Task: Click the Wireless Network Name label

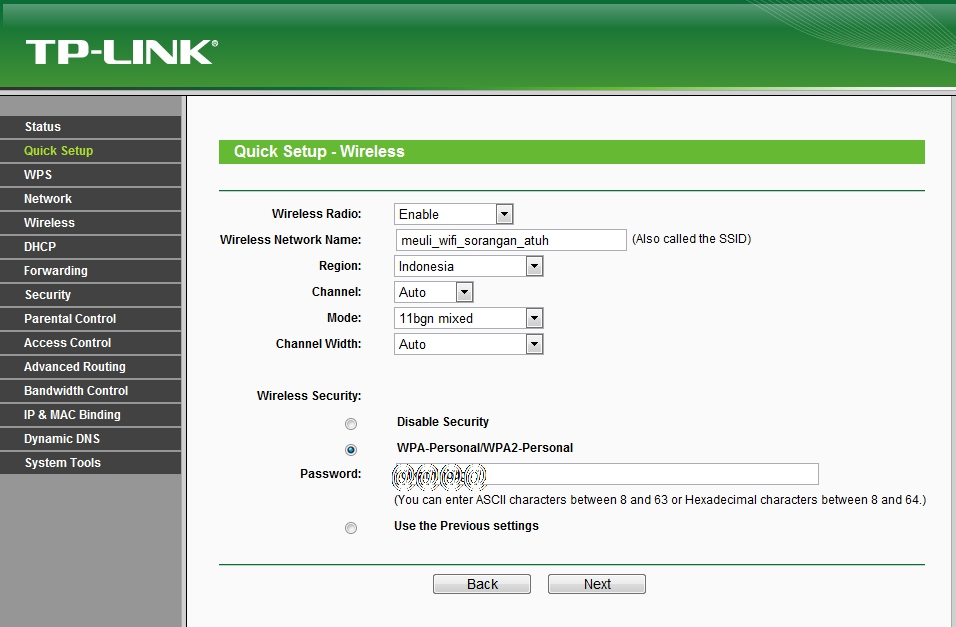Action: (x=290, y=240)
